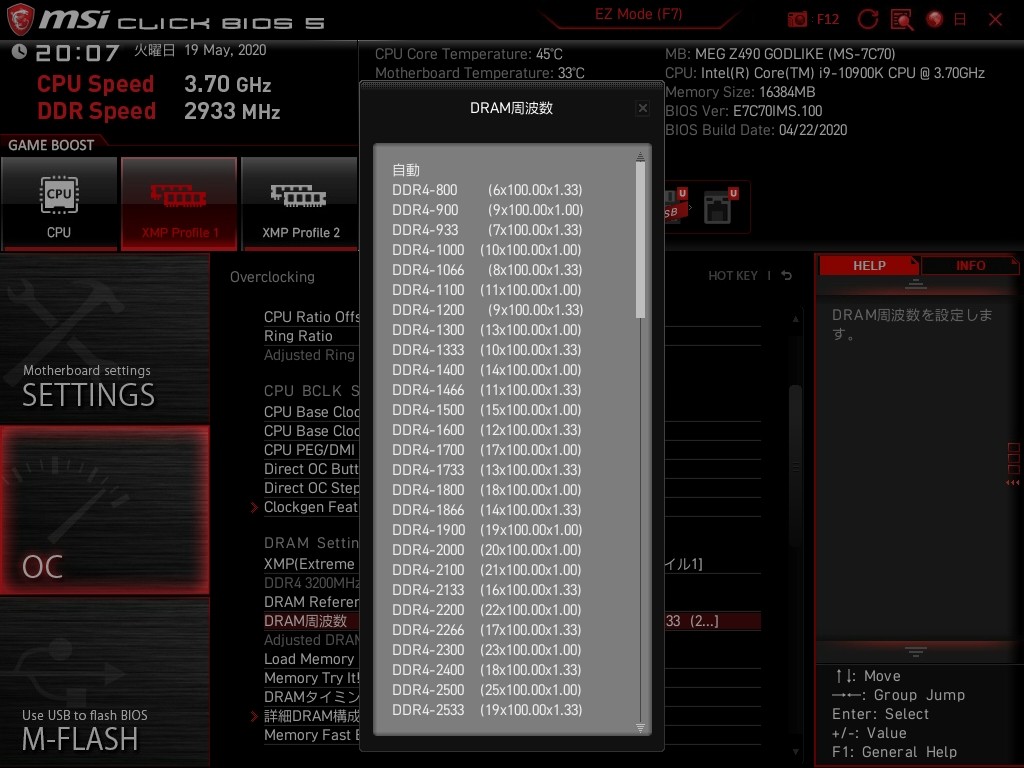1024x768 pixels.
Task: Expand the Clockgen Features submenu arrow
Action: 254,507
